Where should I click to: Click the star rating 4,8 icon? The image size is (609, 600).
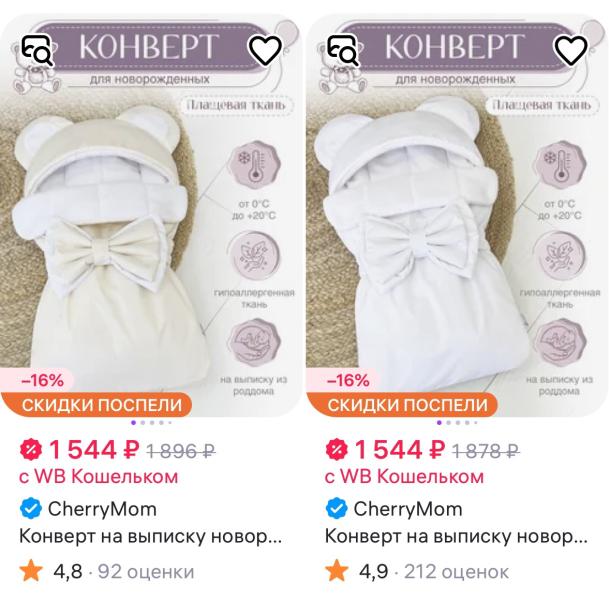[31, 570]
